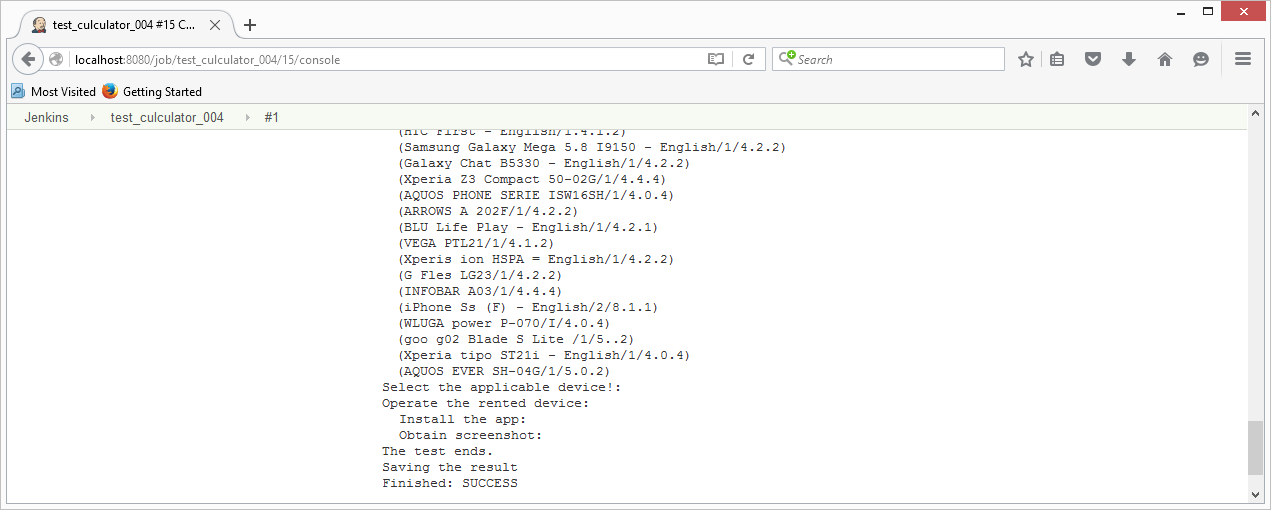Go to Firefox Home icon
Viewport: 1271px width, 510px height.
click(x=1165, y=59)
